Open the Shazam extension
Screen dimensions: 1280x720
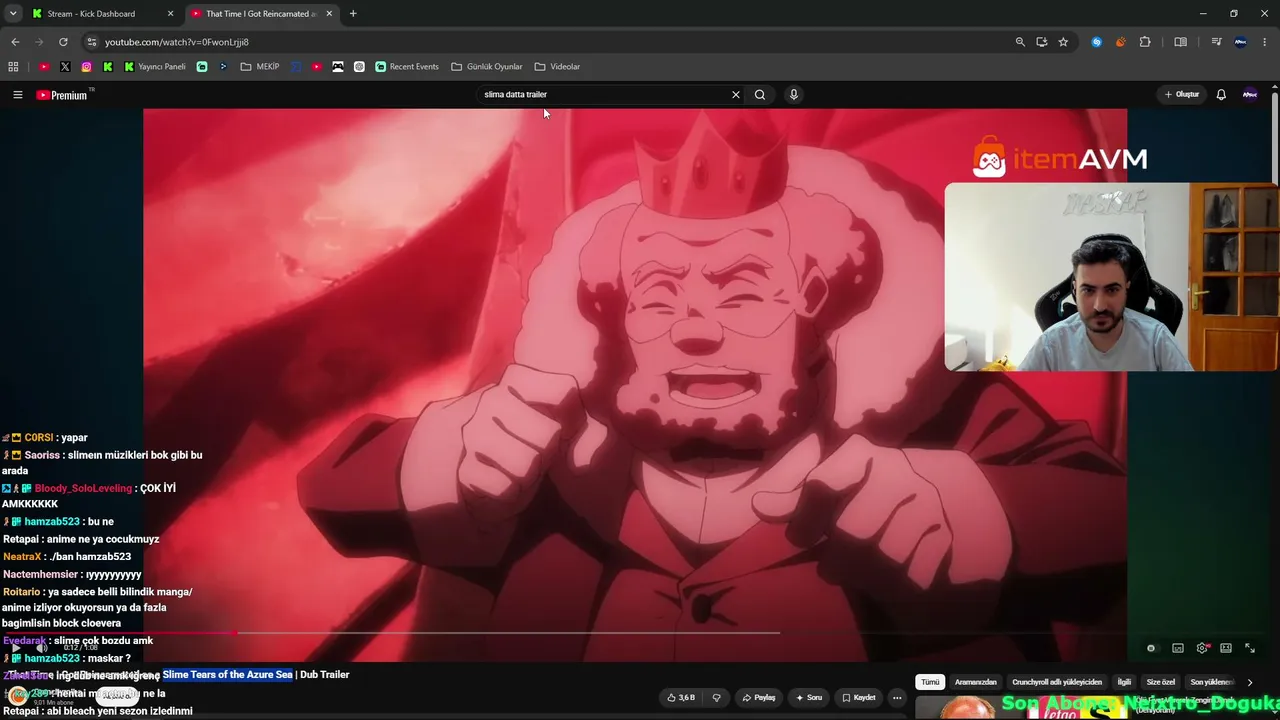point(1097,42)
